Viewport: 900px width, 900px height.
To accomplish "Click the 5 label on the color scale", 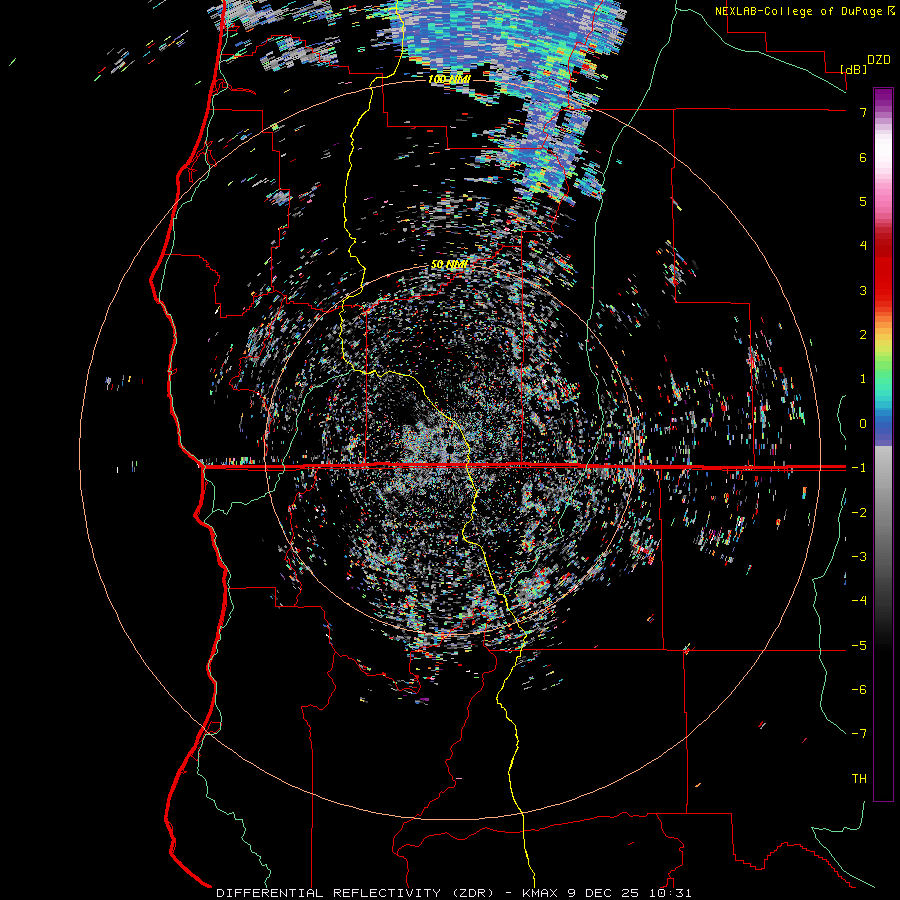I will pos(863,201).
